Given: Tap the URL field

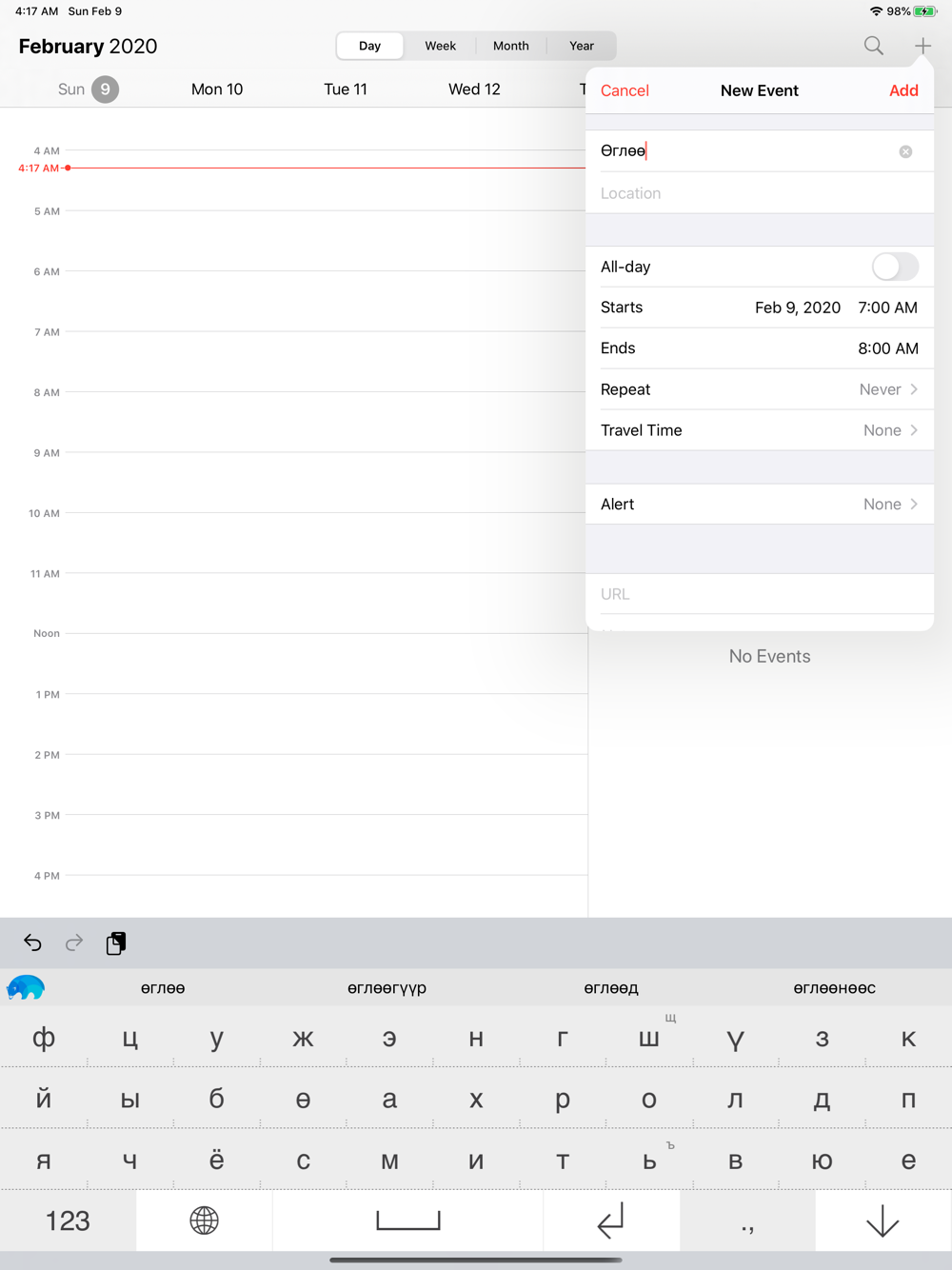Looking at the screenshot, I should [x=760, y=594].
